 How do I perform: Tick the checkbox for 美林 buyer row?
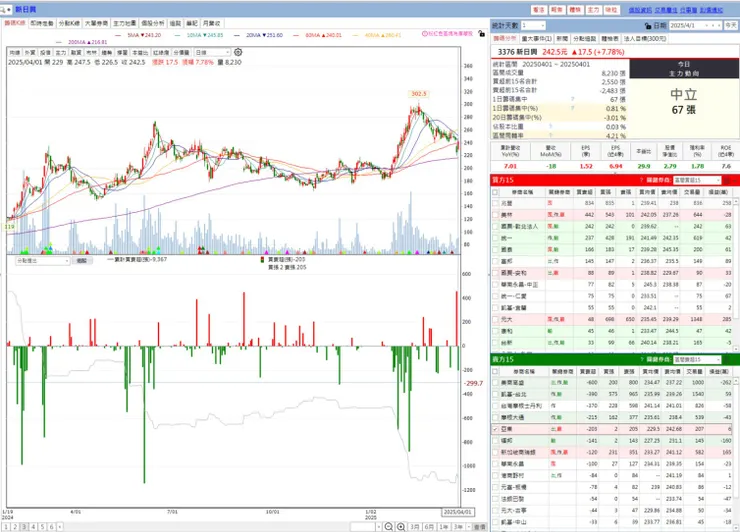click(495, 215)
